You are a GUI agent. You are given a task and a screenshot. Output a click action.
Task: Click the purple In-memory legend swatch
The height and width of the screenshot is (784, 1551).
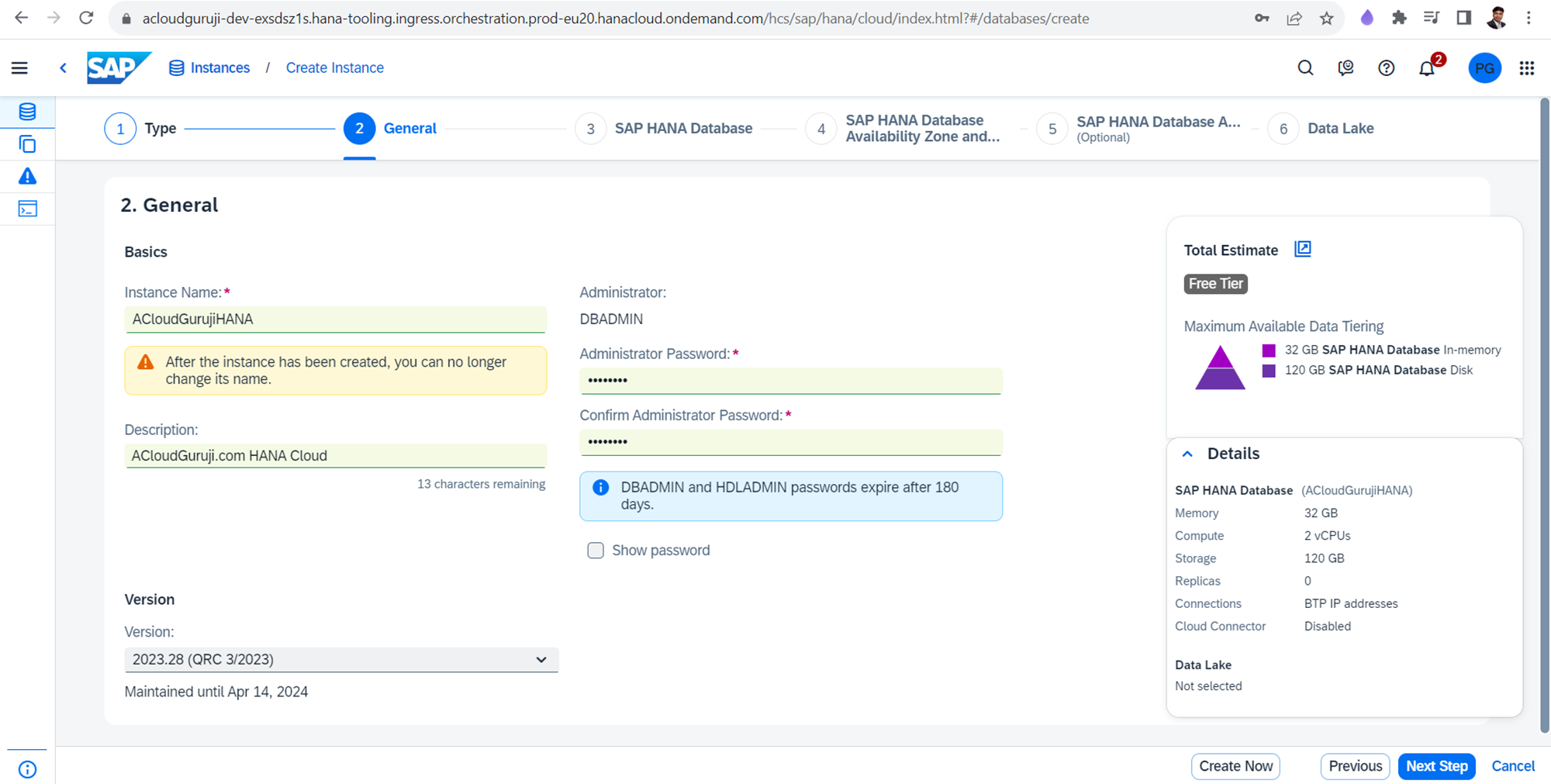[x=1269, y=351]
